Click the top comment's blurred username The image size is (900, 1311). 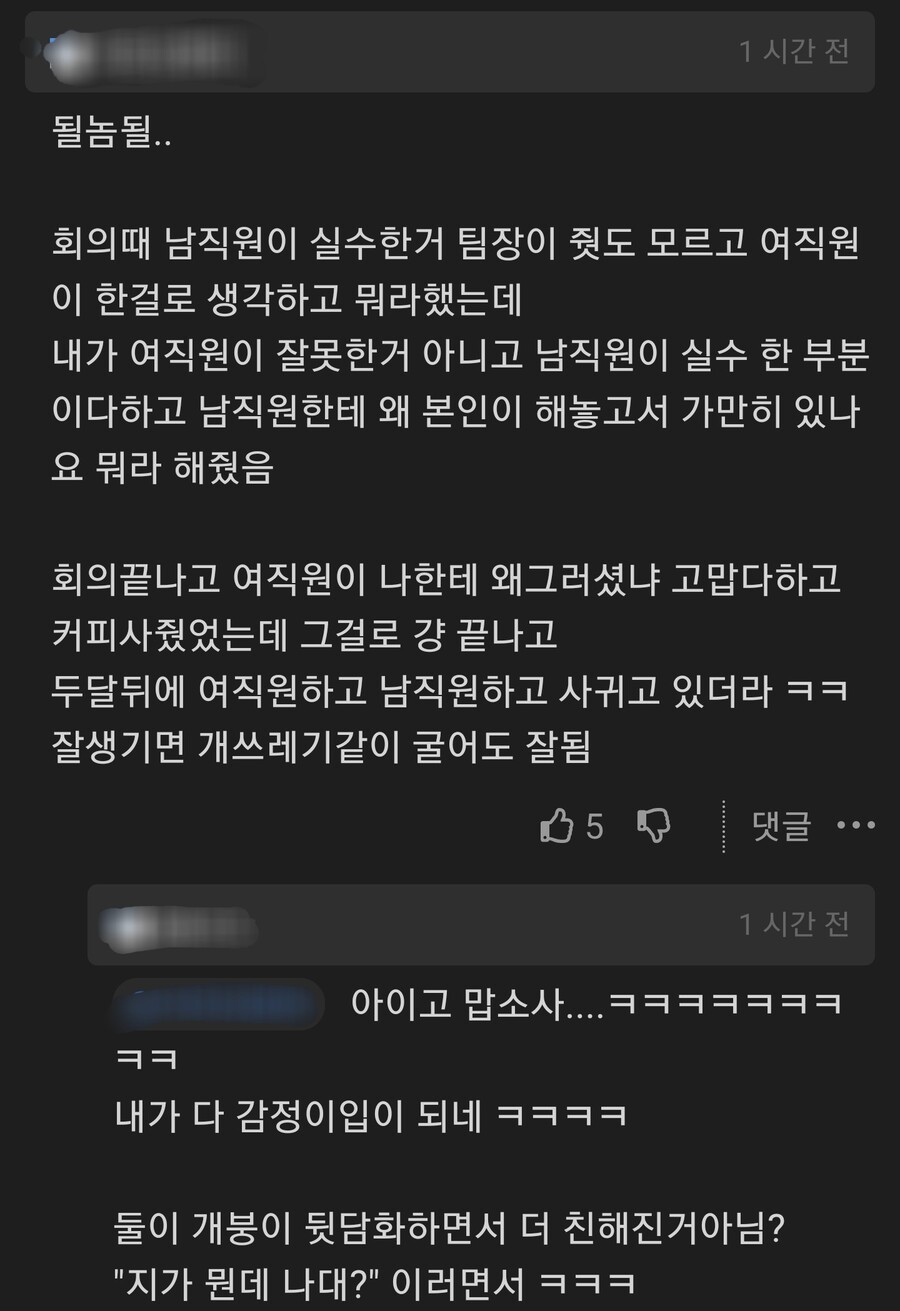[178, 53]
